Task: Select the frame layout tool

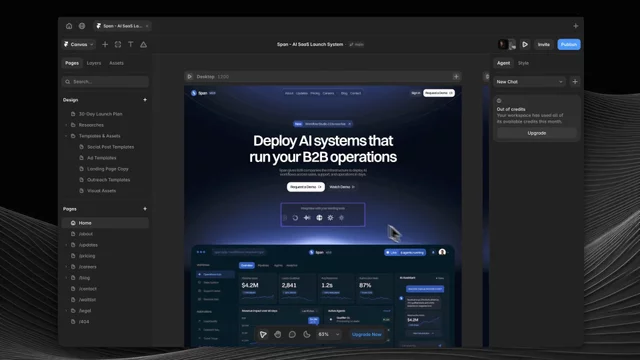Action: [x=118, y=44]
